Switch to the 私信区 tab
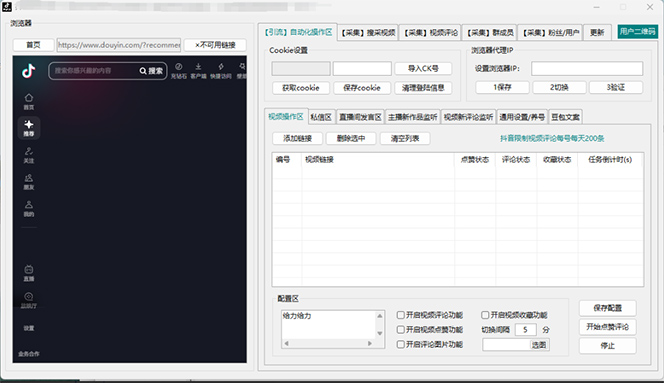This screenshot has width=664, height=383. click(321, 117)
